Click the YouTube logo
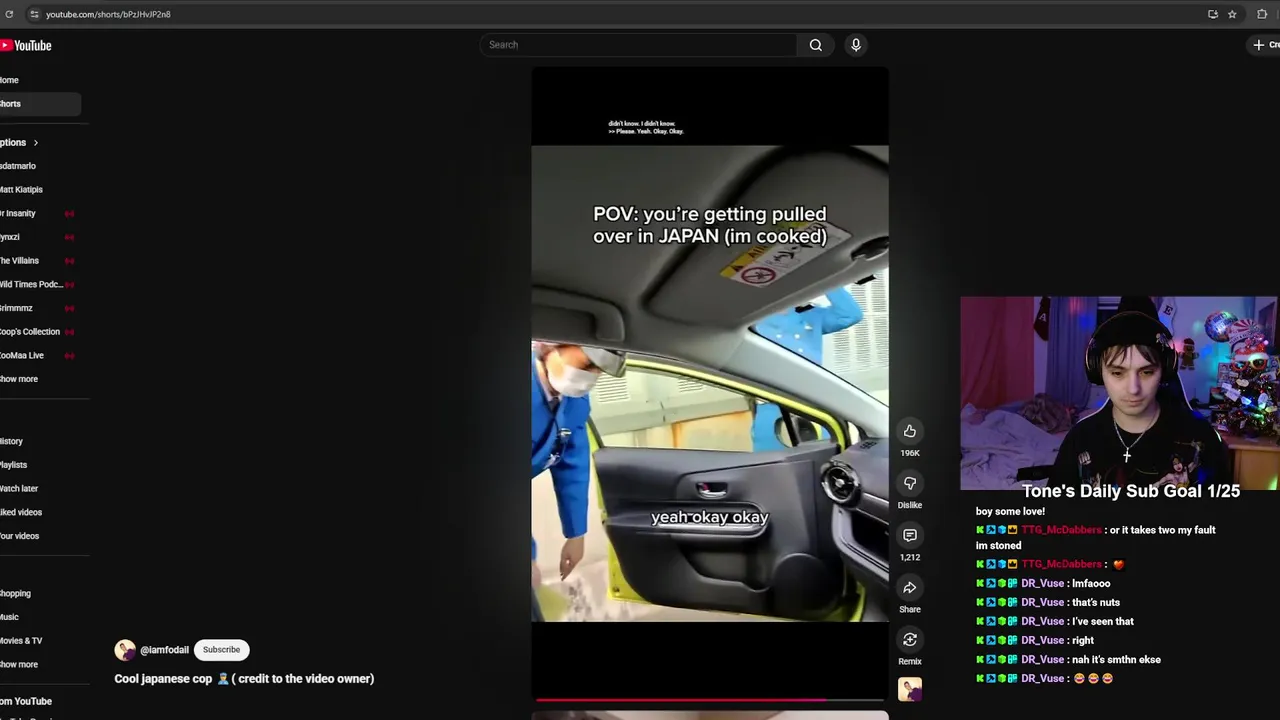1280x720 pixels. 26,45
